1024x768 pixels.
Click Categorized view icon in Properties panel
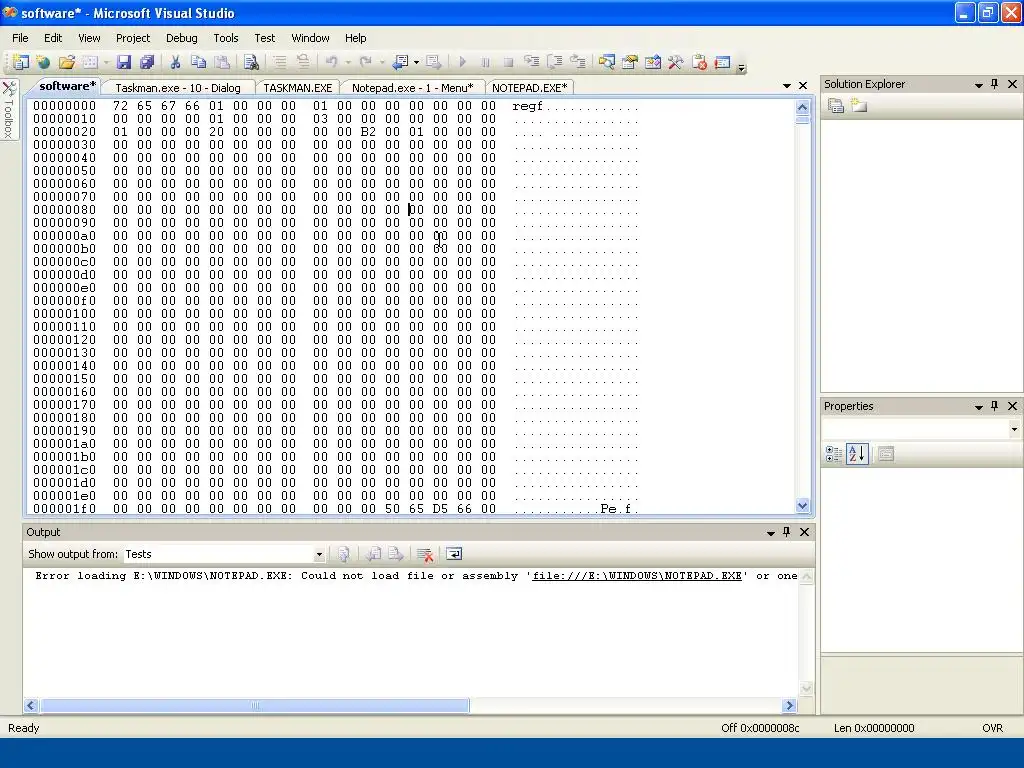834,454
